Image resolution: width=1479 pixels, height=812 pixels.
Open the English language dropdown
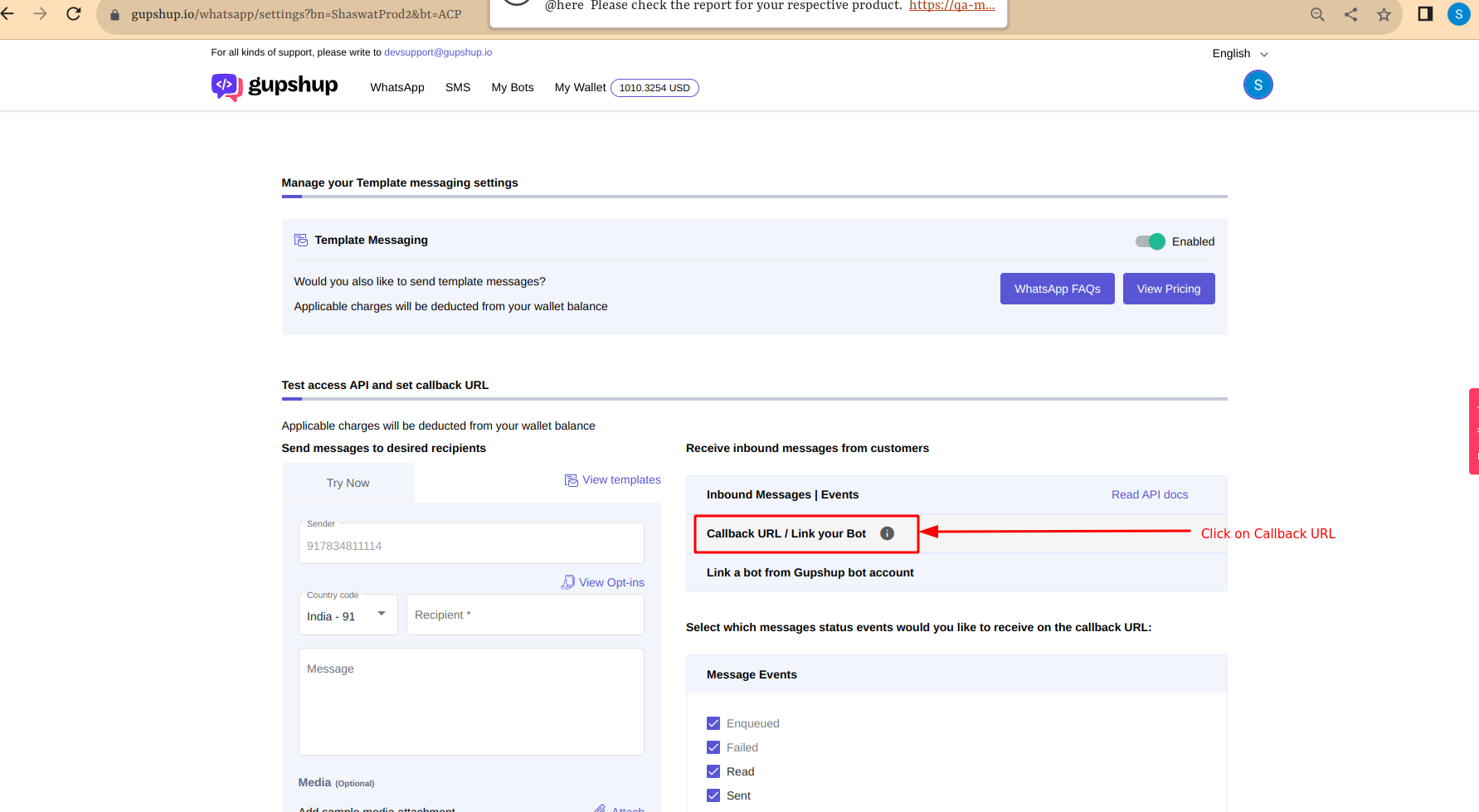pos(1240,53)
